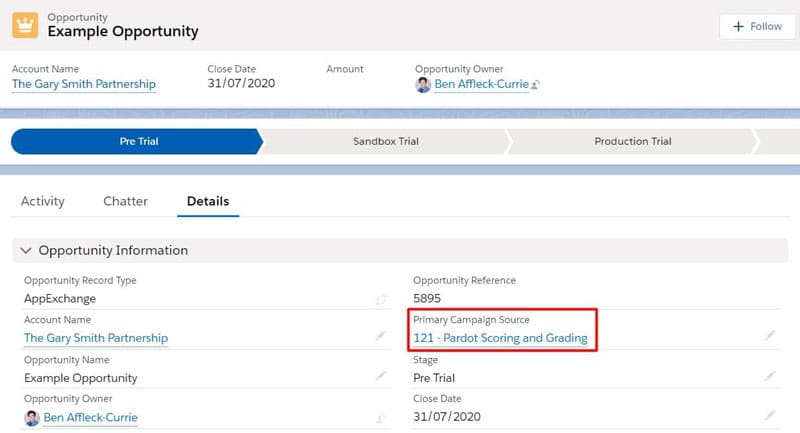This screenshot has height=433, width=800.
Task: Select the Production Trial stage in path
Action: point(632,141)
